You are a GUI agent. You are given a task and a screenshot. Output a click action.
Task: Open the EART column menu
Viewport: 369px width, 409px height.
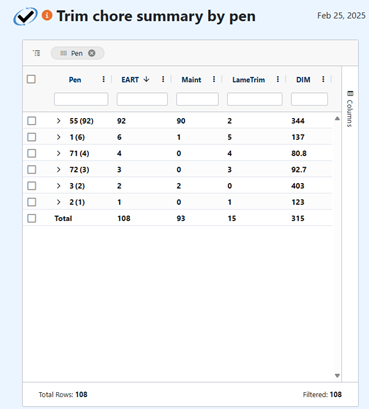[x=163, y=79]
